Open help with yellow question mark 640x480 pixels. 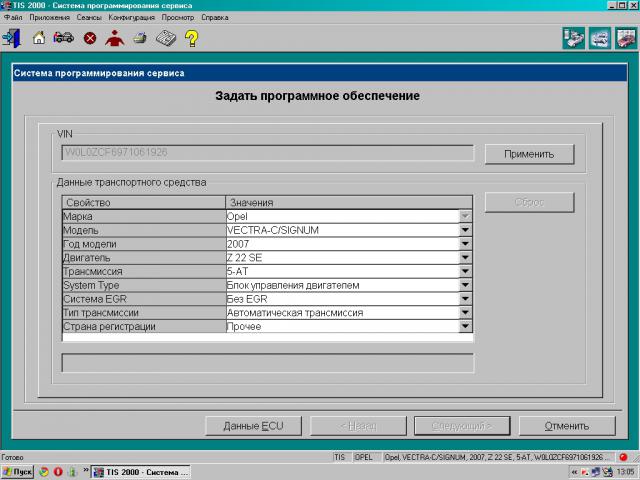191,38
